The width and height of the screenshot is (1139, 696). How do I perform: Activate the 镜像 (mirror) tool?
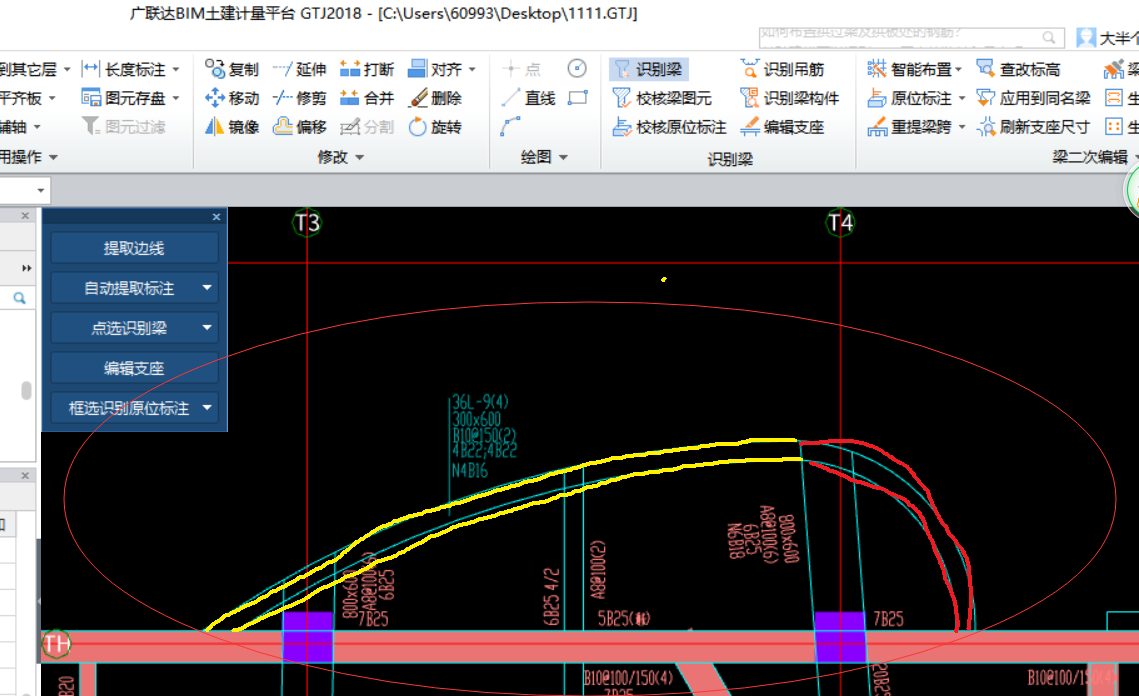point(232,127)
